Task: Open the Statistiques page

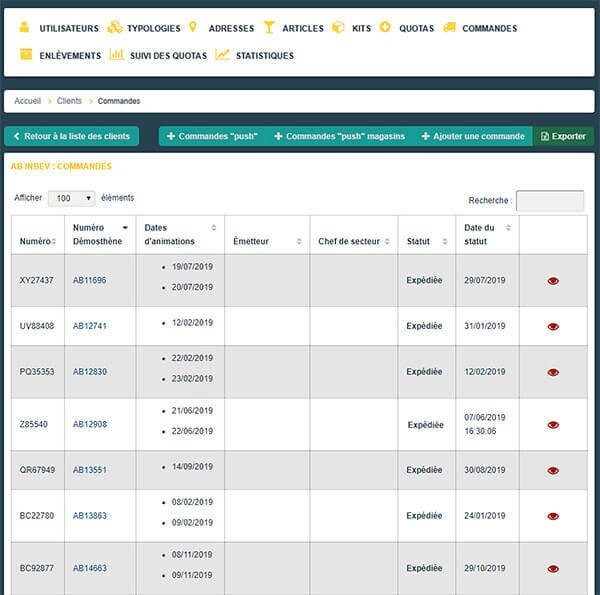Action: coord(265,55)
